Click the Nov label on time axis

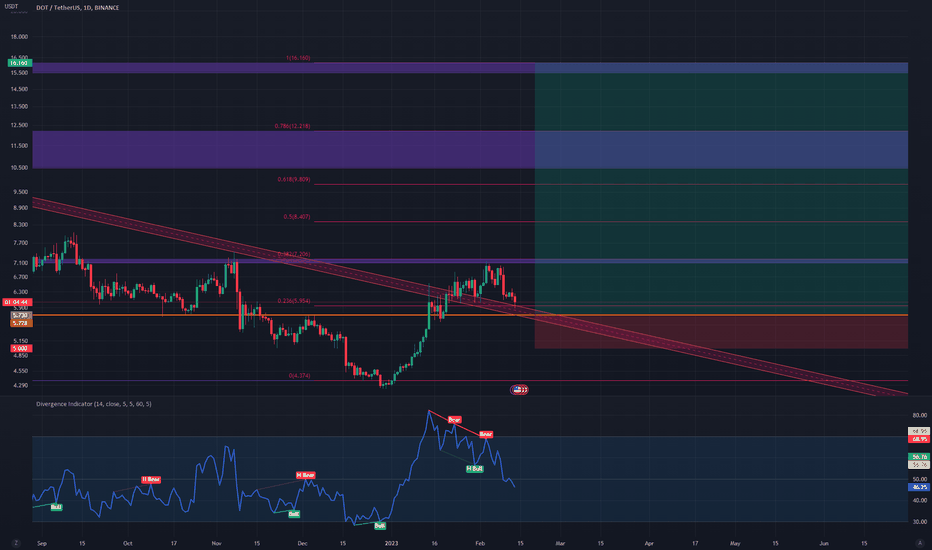[x=216, y=543]
